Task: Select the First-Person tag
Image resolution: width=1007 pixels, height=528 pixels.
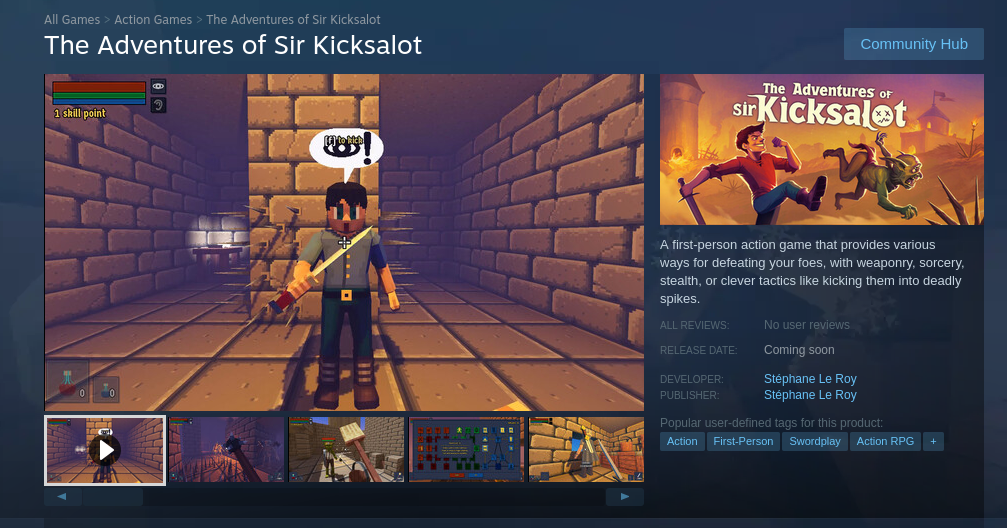Action: coord(743,441)
